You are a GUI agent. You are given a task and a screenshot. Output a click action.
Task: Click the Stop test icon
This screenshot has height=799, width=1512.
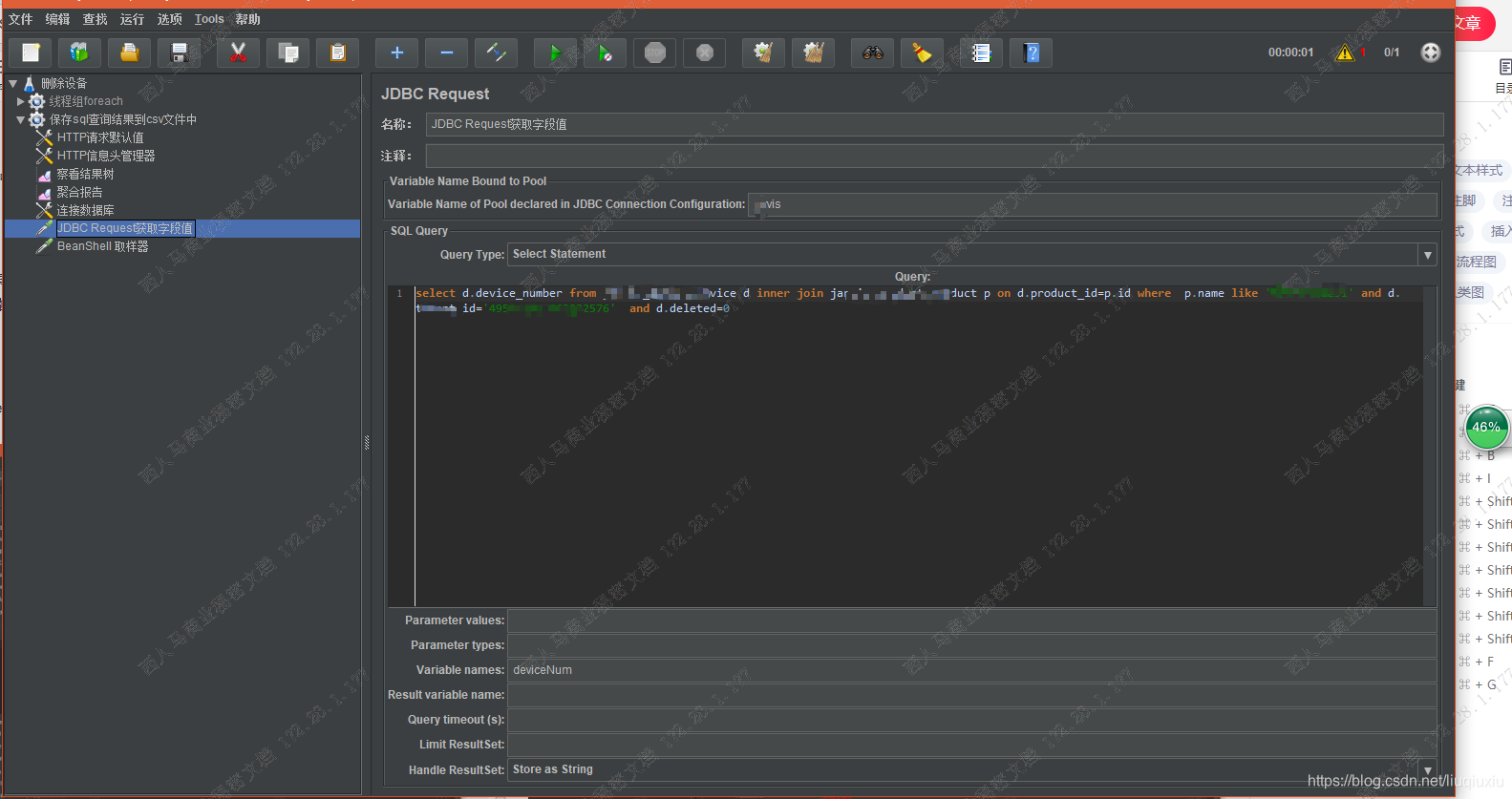pos(655,53)
